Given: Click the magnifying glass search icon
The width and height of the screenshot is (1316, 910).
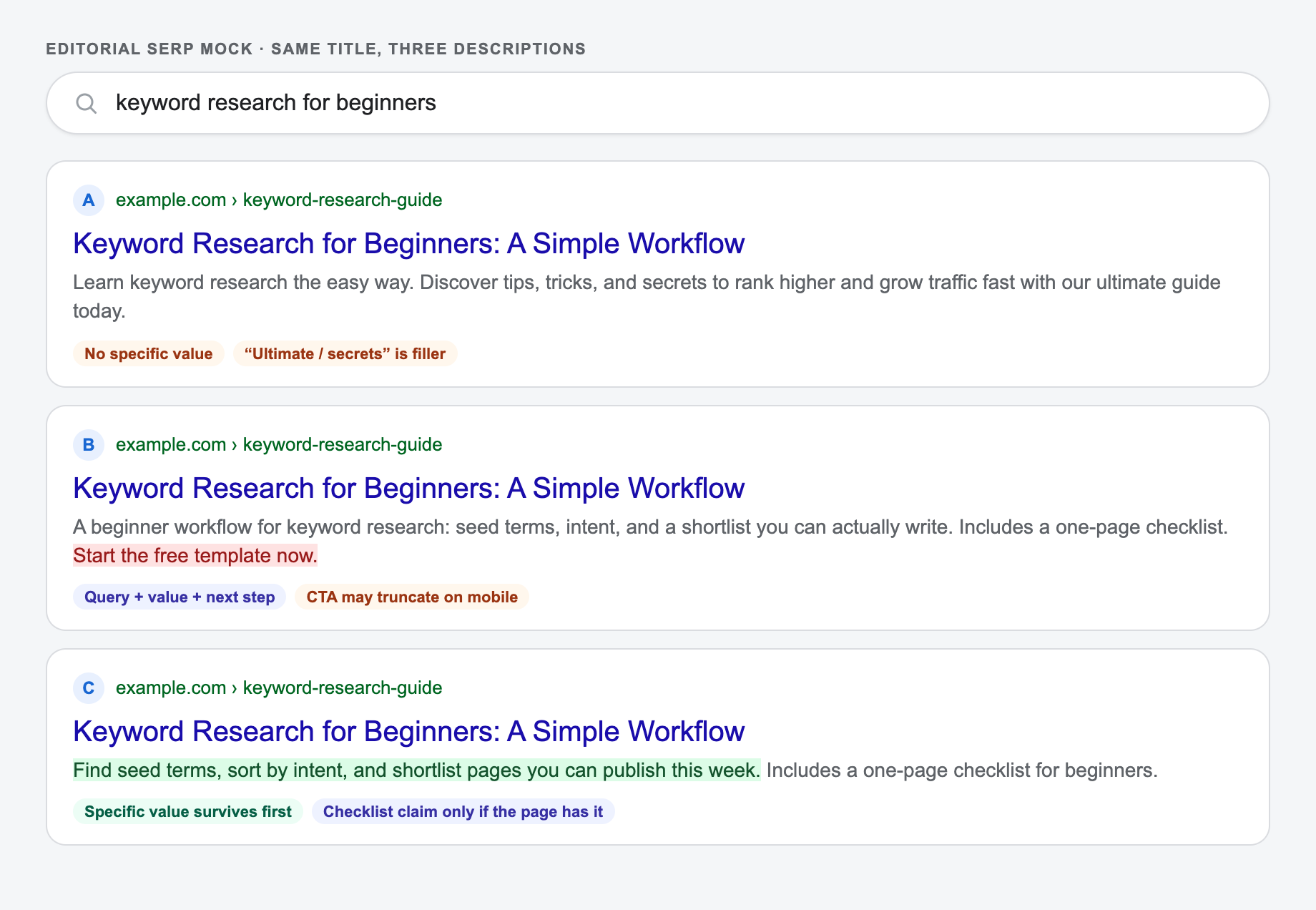Looking at the screenshot, I should [x=87, y=103].
